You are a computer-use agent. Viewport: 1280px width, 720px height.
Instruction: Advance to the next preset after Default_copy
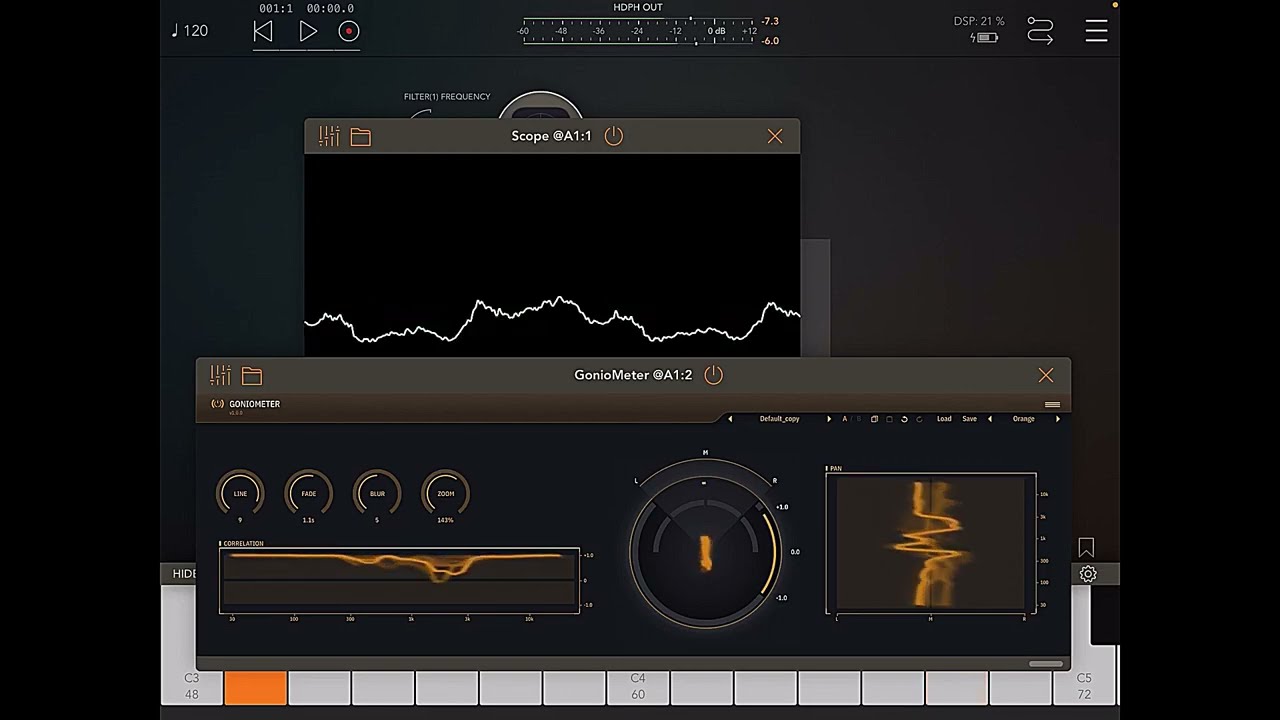[830, 419]
